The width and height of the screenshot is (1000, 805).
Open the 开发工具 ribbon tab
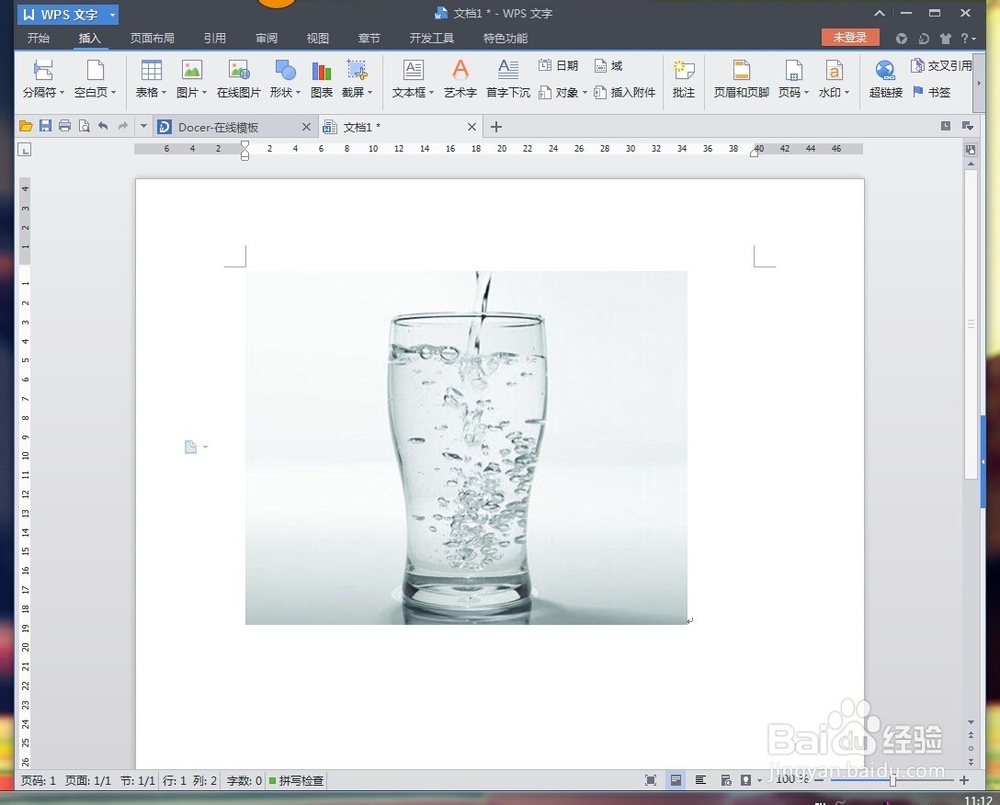(x=431, y=38)
